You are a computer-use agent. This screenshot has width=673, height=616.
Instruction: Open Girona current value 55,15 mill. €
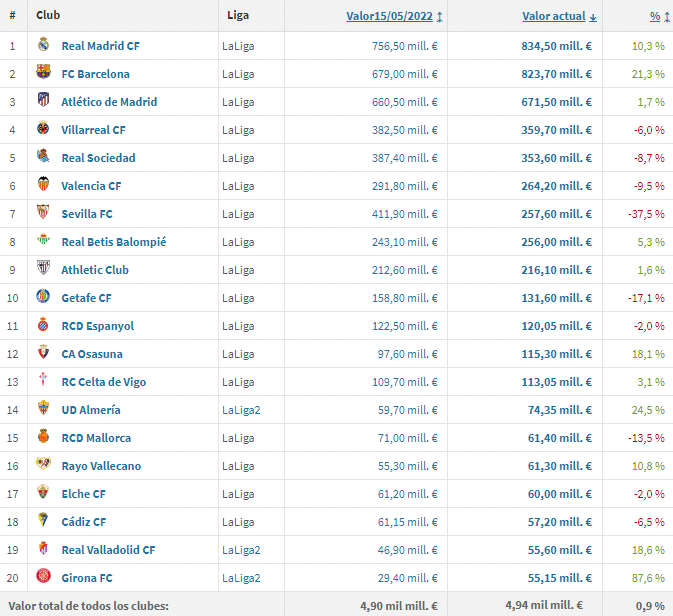[x=560, y=578]
